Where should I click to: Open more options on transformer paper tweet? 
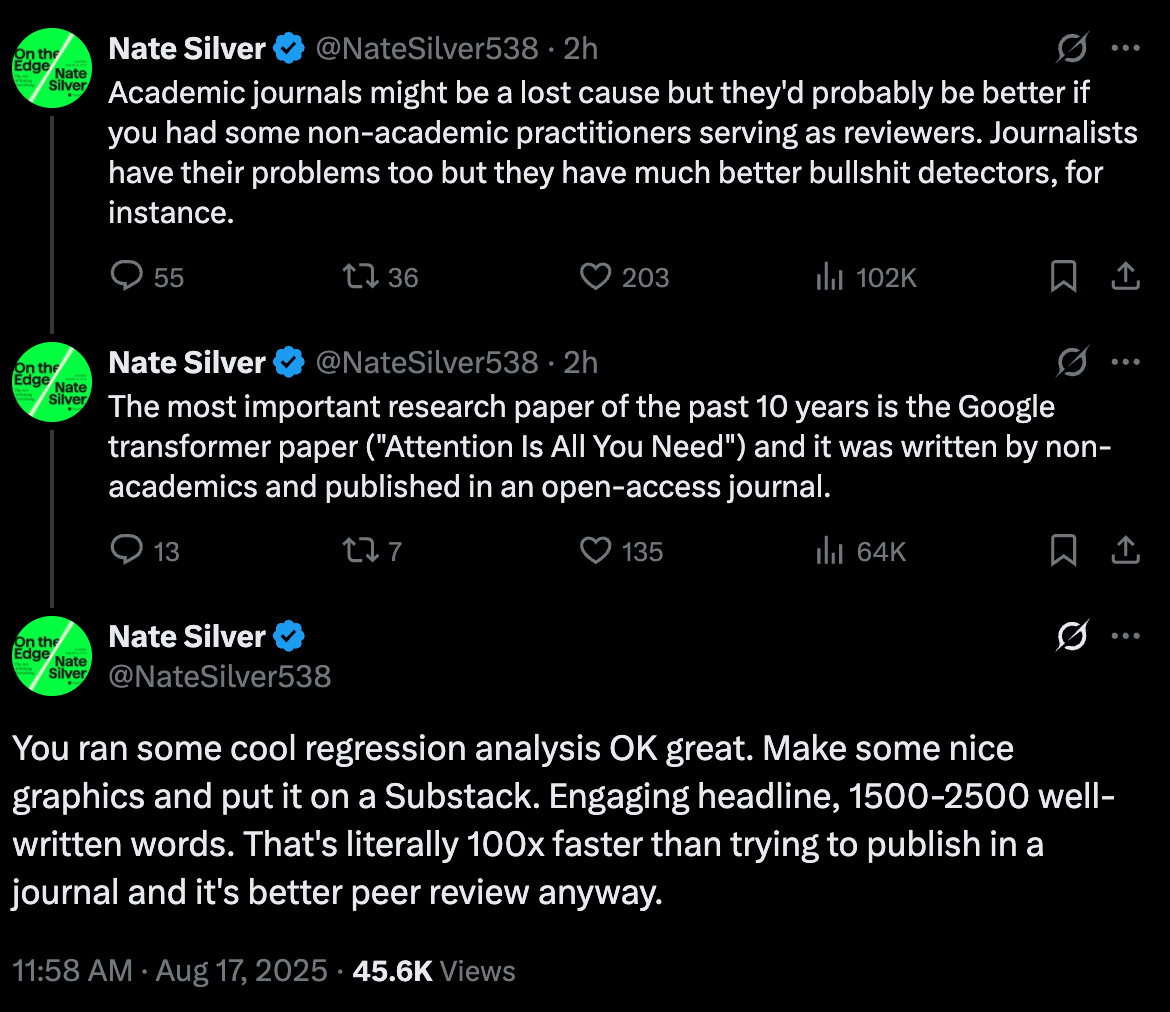(1126, 362)
